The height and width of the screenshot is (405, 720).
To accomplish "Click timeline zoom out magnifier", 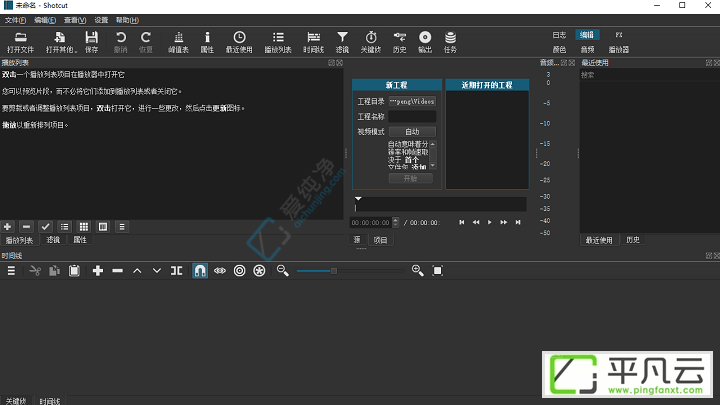I will tap(282, 271).
